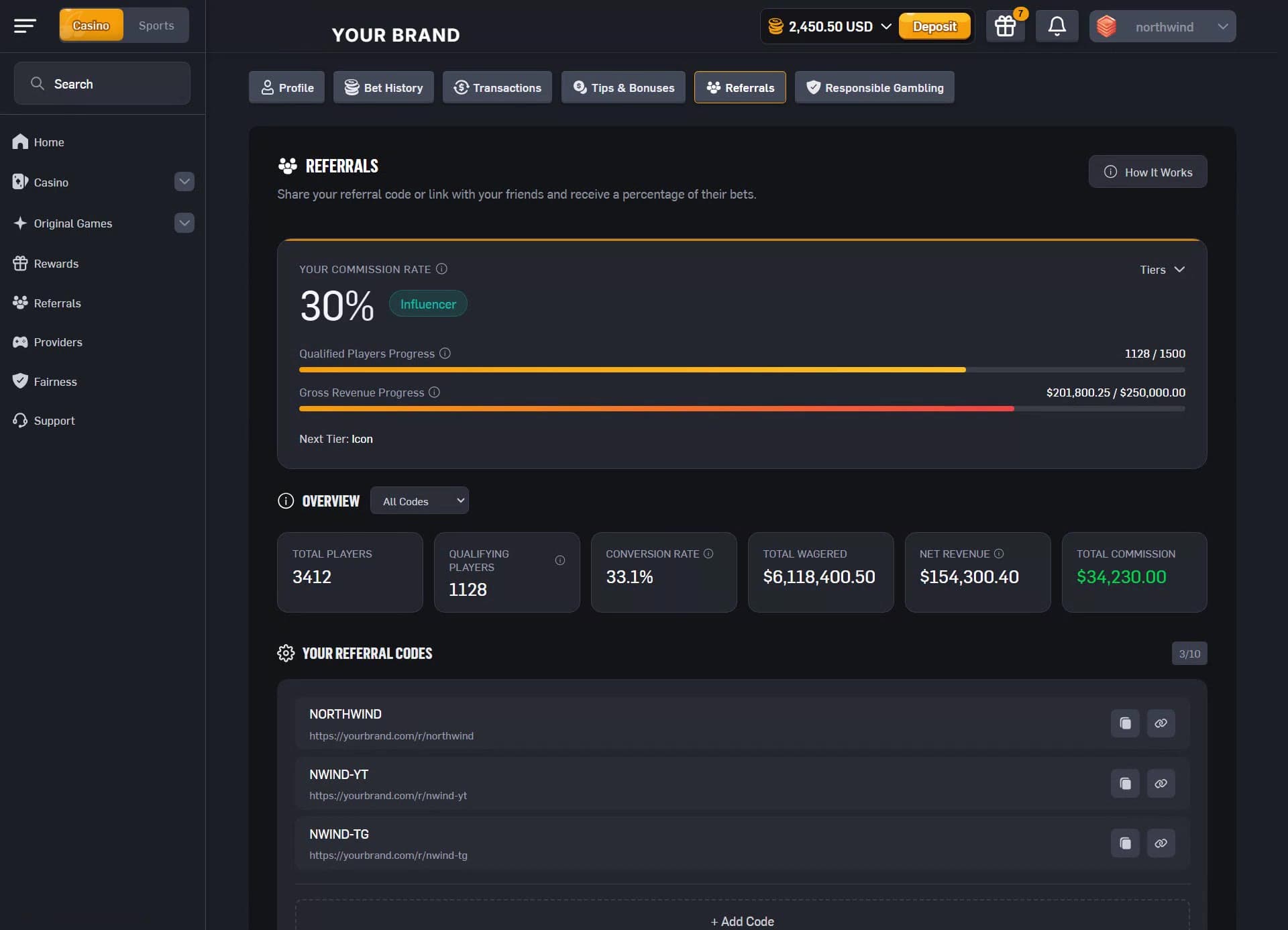Show info for Gross Revenue Progress
The width and height of the screenshot is (1288, 930).
point(434,392)
